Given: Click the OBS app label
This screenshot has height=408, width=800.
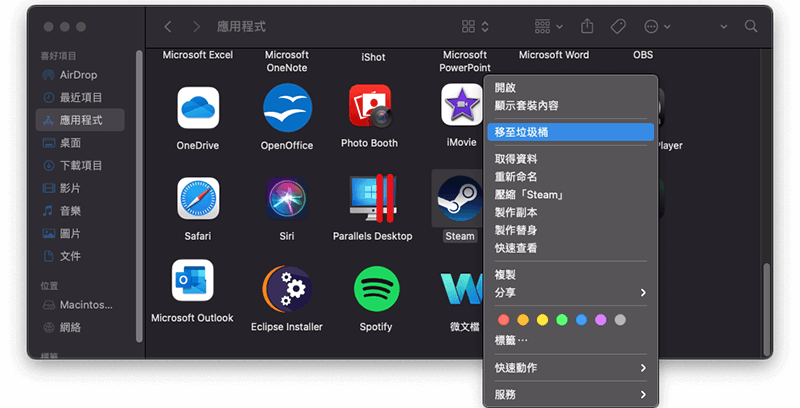Looking at the screenshot, I should [643, 55].
